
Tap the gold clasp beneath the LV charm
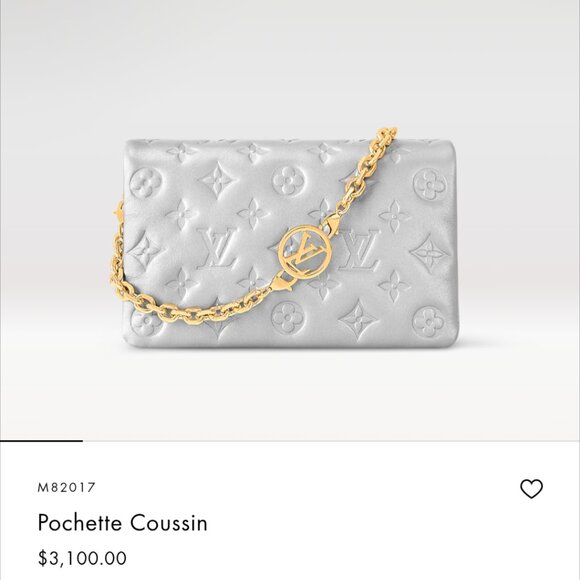(283, 284)
